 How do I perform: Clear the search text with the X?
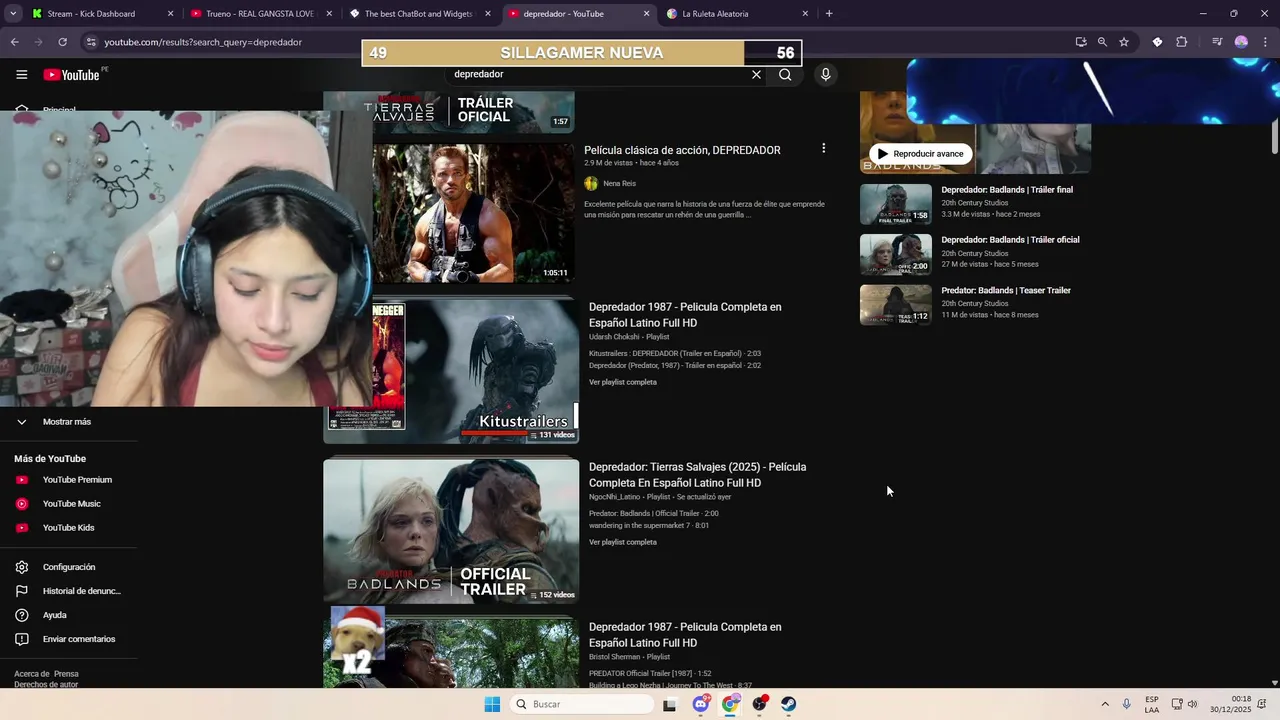click(756, 74)
